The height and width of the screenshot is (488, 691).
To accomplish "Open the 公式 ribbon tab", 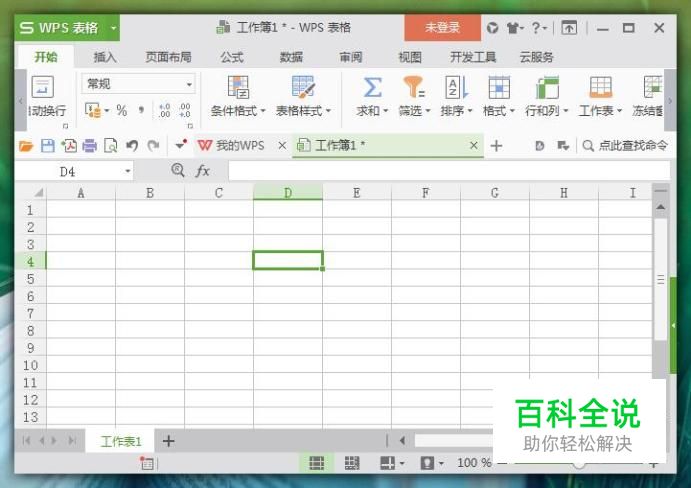I will pyautogui.click(x=232, y=57).
